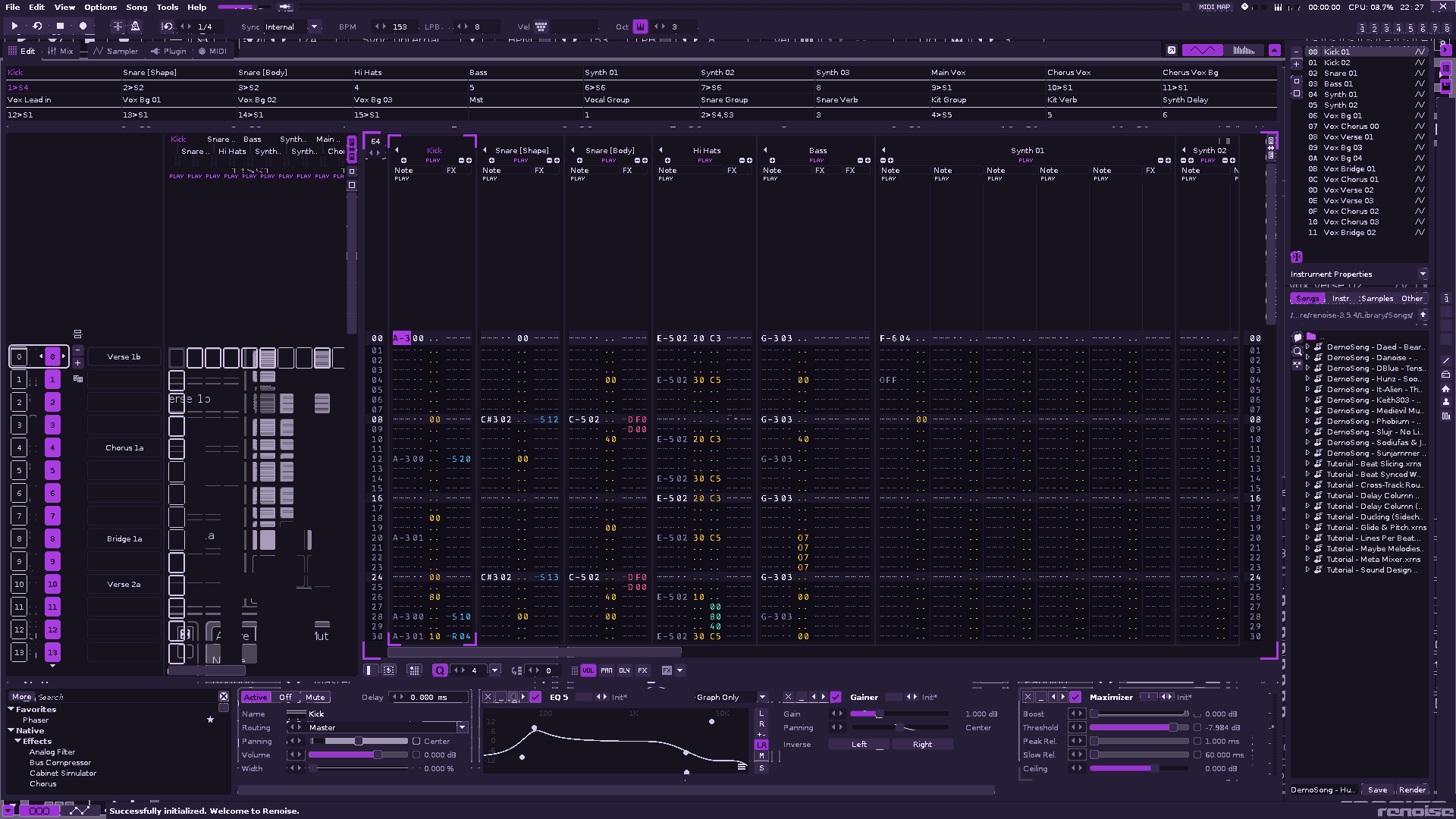Image resolution: width=1456 pixels, height=819 pixels.
Task: Expand DemoSong - Daed - Bear entry
Action: pos(1307,347)
